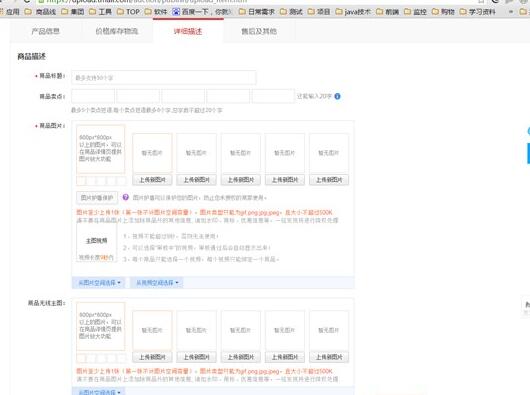
Task: Click fifth 上传新图片 button under 商品无线主图
Action: point(329,357)
